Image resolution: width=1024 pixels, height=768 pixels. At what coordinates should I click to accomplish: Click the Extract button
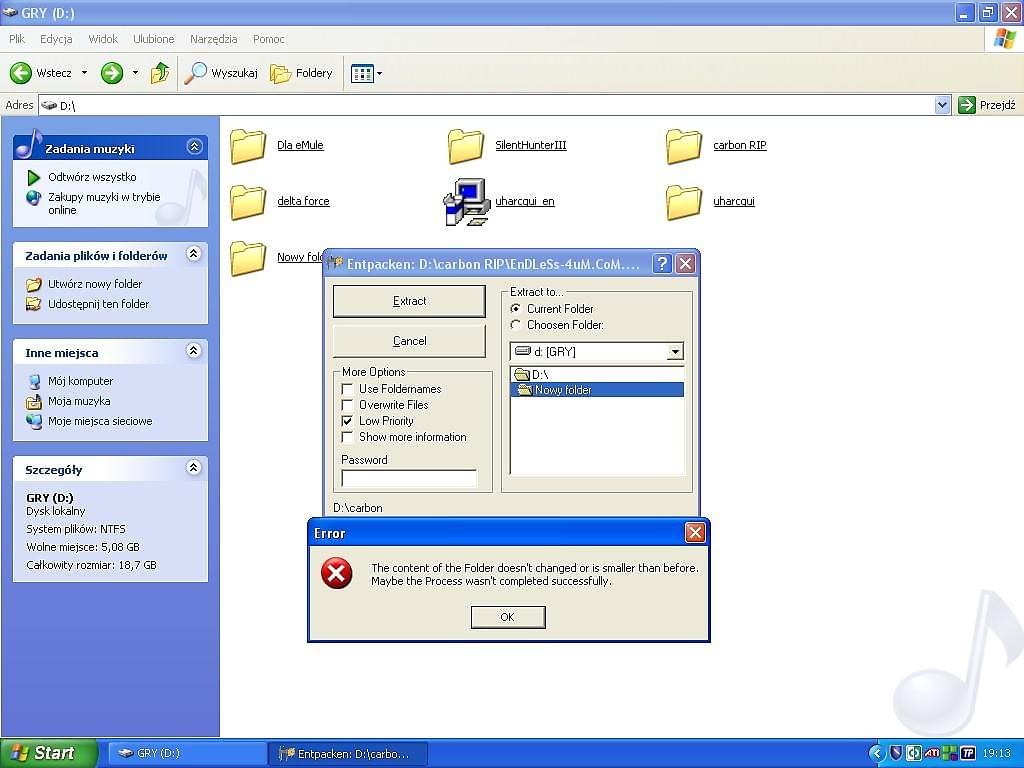tap(409, 301)
